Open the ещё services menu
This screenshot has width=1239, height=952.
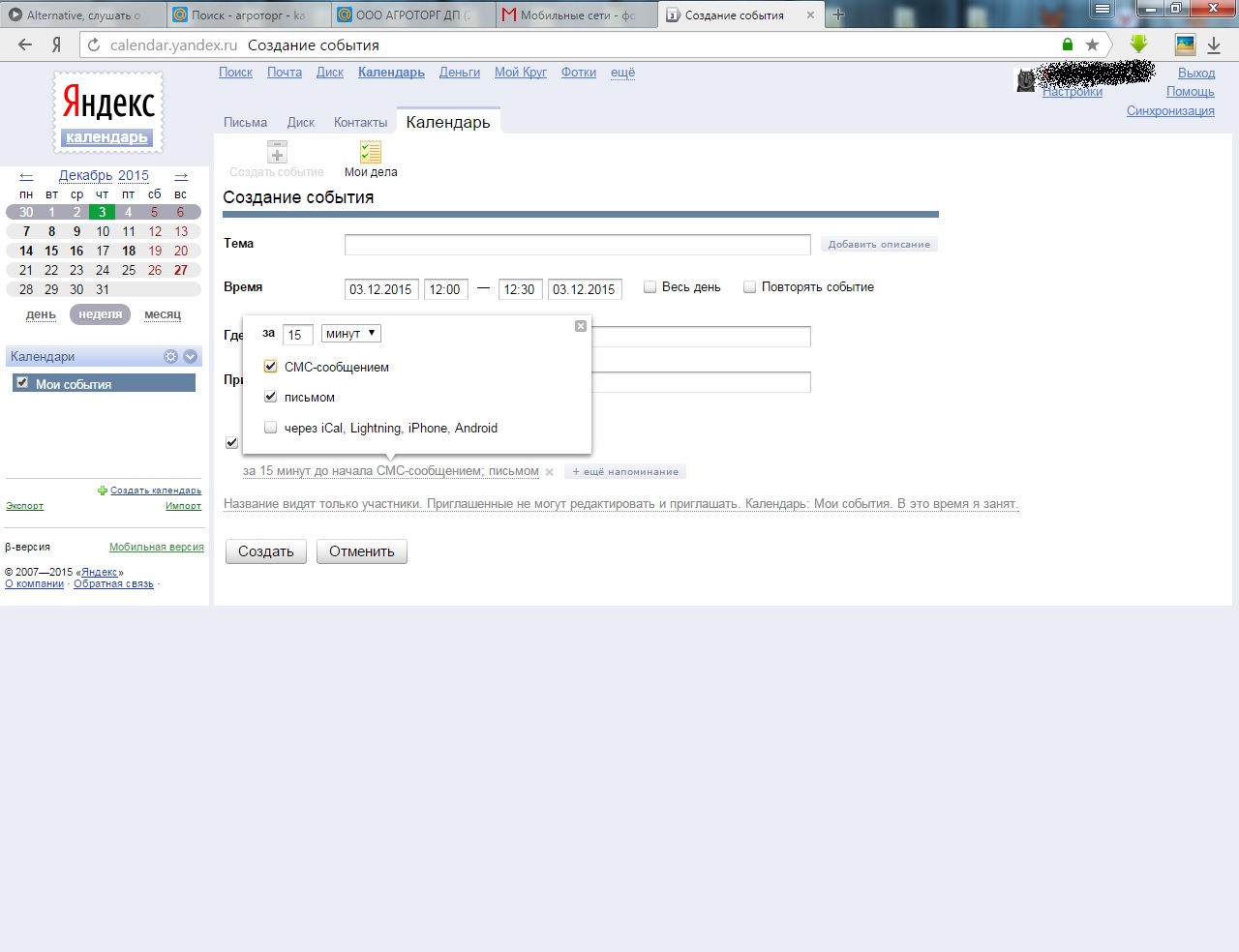pyautogui.click(x=622, y=73)
